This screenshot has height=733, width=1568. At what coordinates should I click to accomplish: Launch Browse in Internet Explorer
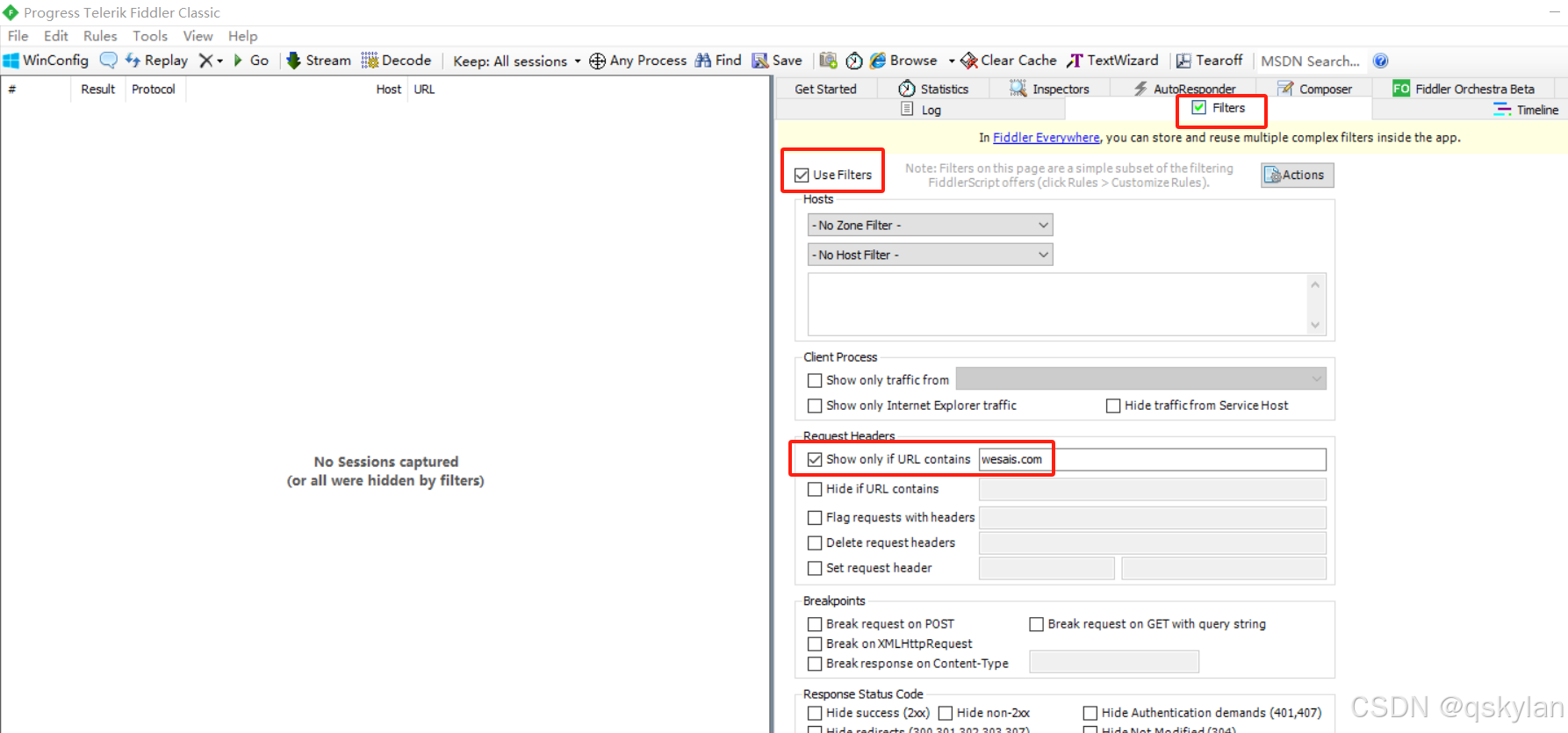click(903, 61)
